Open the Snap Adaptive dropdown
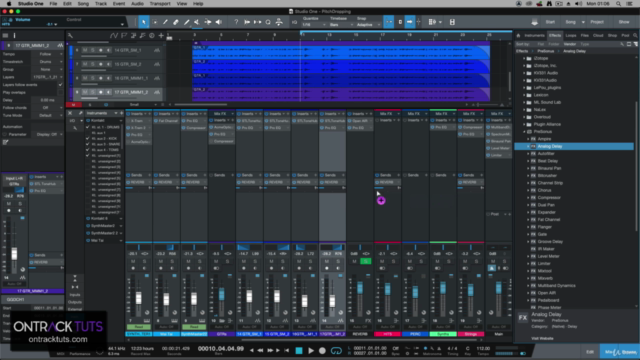Image resolution: width=640 pixels, height=360 pixels. (x=368, y=25)
